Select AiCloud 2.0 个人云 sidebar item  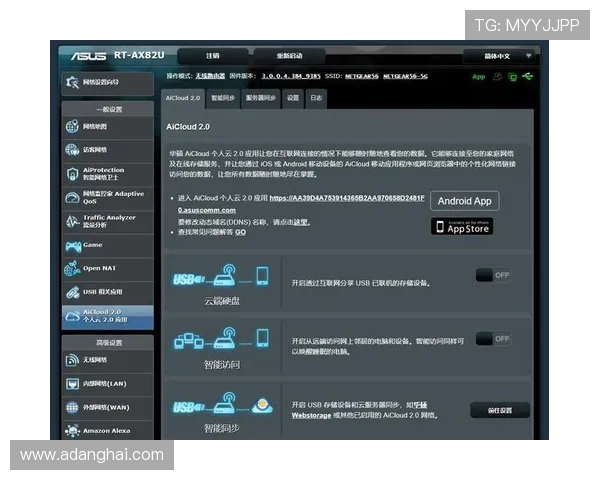(x=108, y=317)
